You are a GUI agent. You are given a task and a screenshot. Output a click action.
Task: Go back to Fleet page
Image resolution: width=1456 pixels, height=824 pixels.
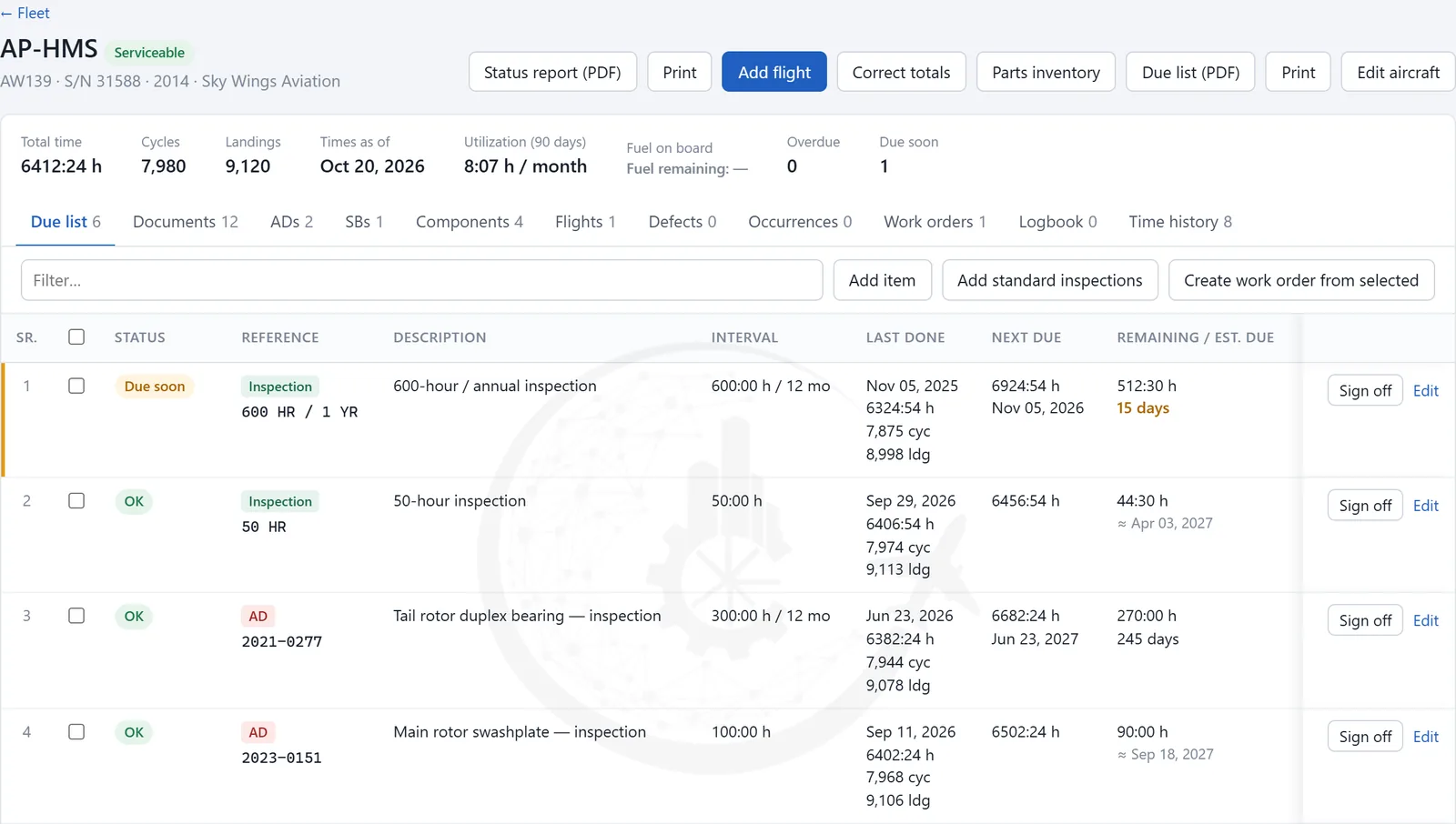click(x=25, y=13)
